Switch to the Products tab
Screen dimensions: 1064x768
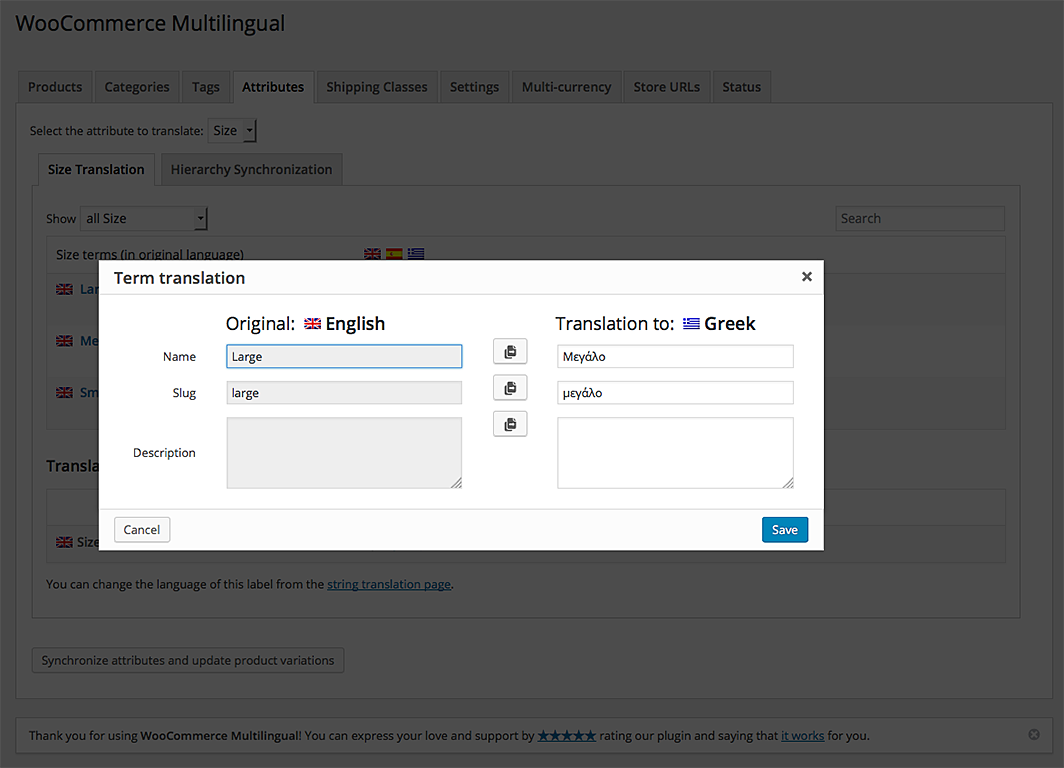point(55,87)
